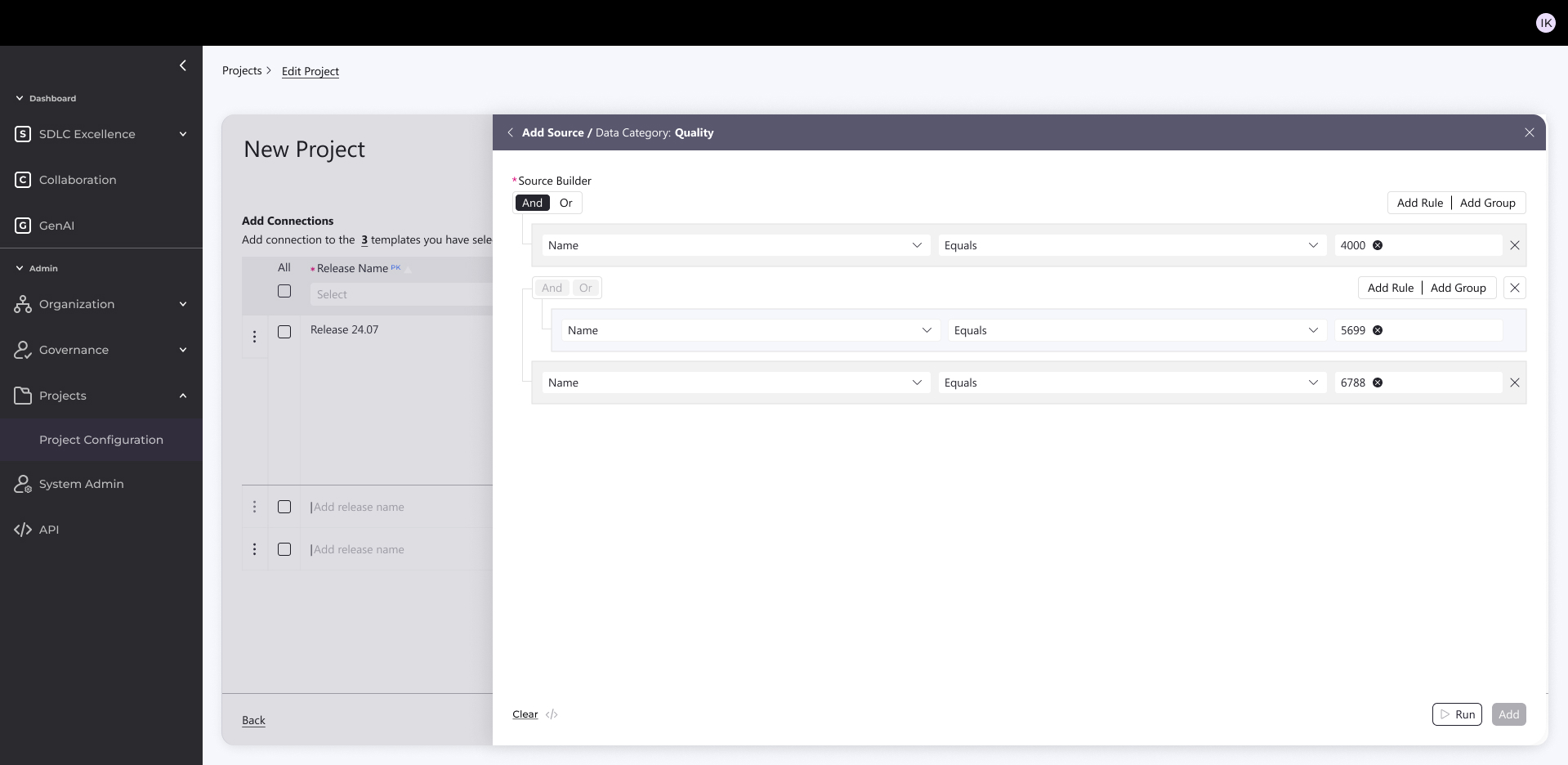Open Name field dropdown in 5699 rule
The height and width of the screenshot is (765, 1568).
click(749, 330)
